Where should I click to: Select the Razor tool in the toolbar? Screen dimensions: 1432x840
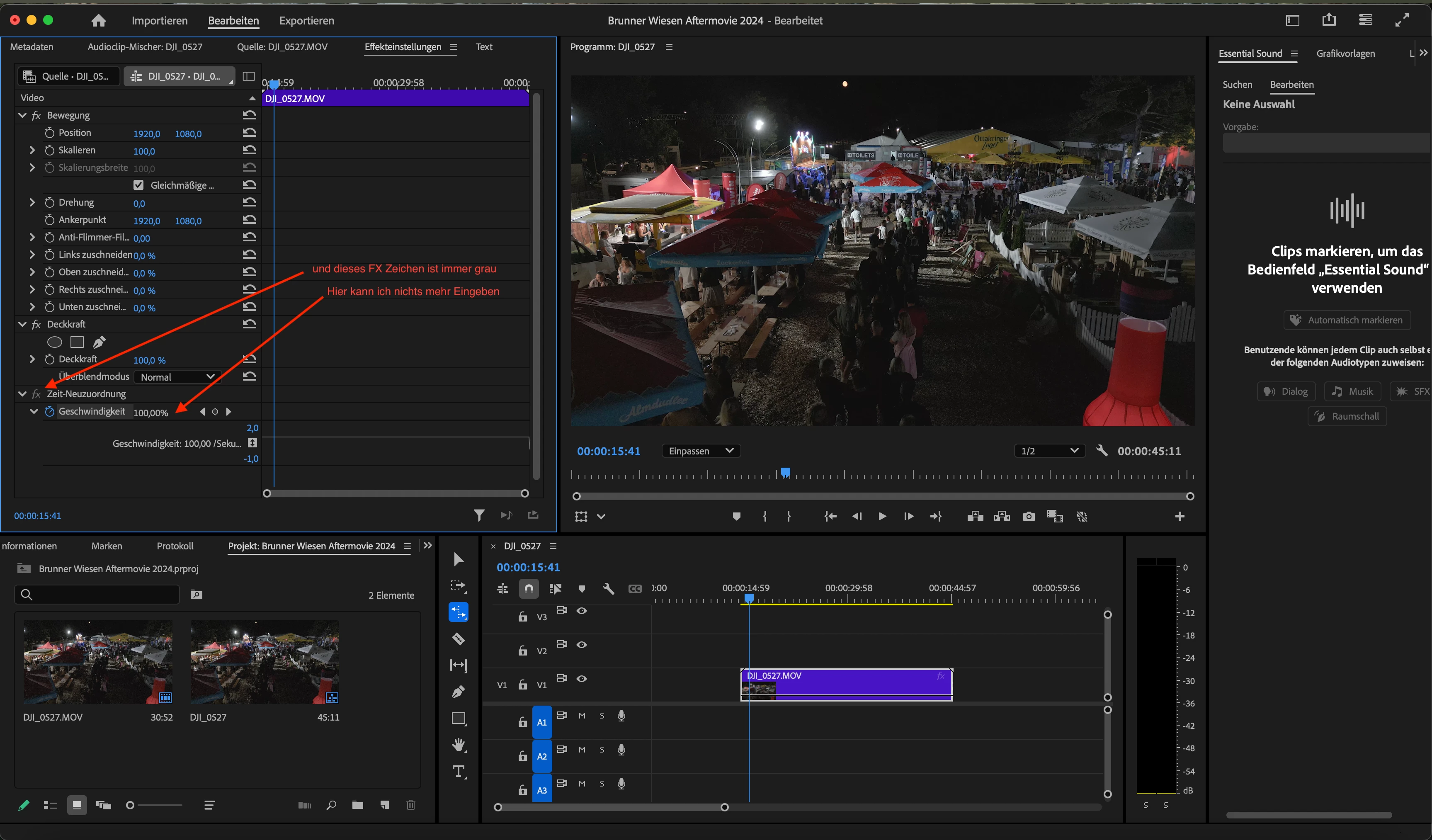tap(458, 639)
